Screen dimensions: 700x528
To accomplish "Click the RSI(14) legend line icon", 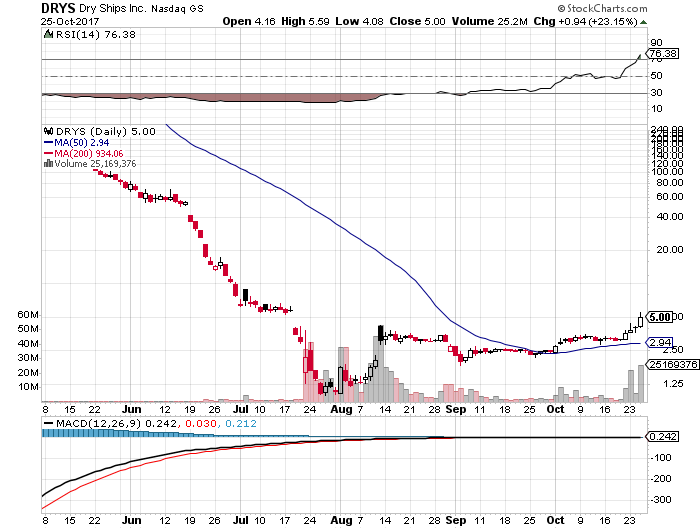I will tap(46, 33).
